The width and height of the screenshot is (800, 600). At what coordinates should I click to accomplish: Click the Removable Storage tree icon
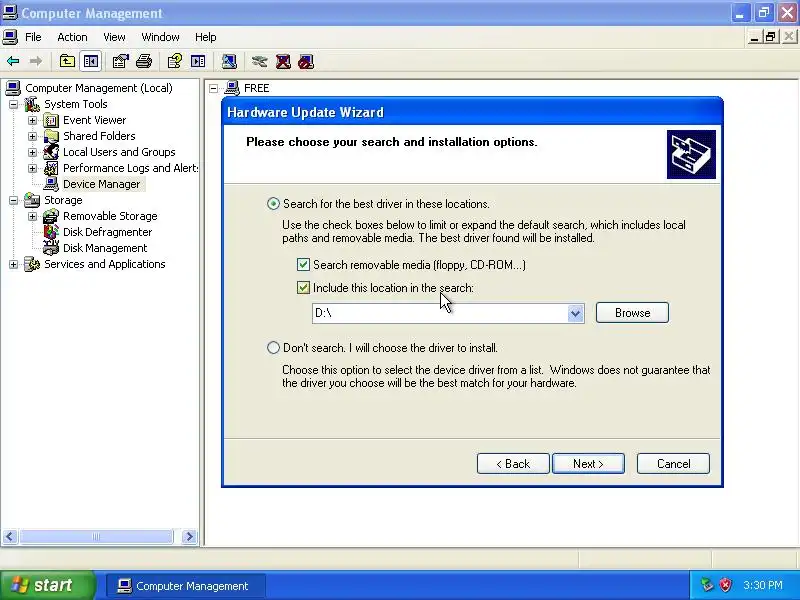point(51,216)
